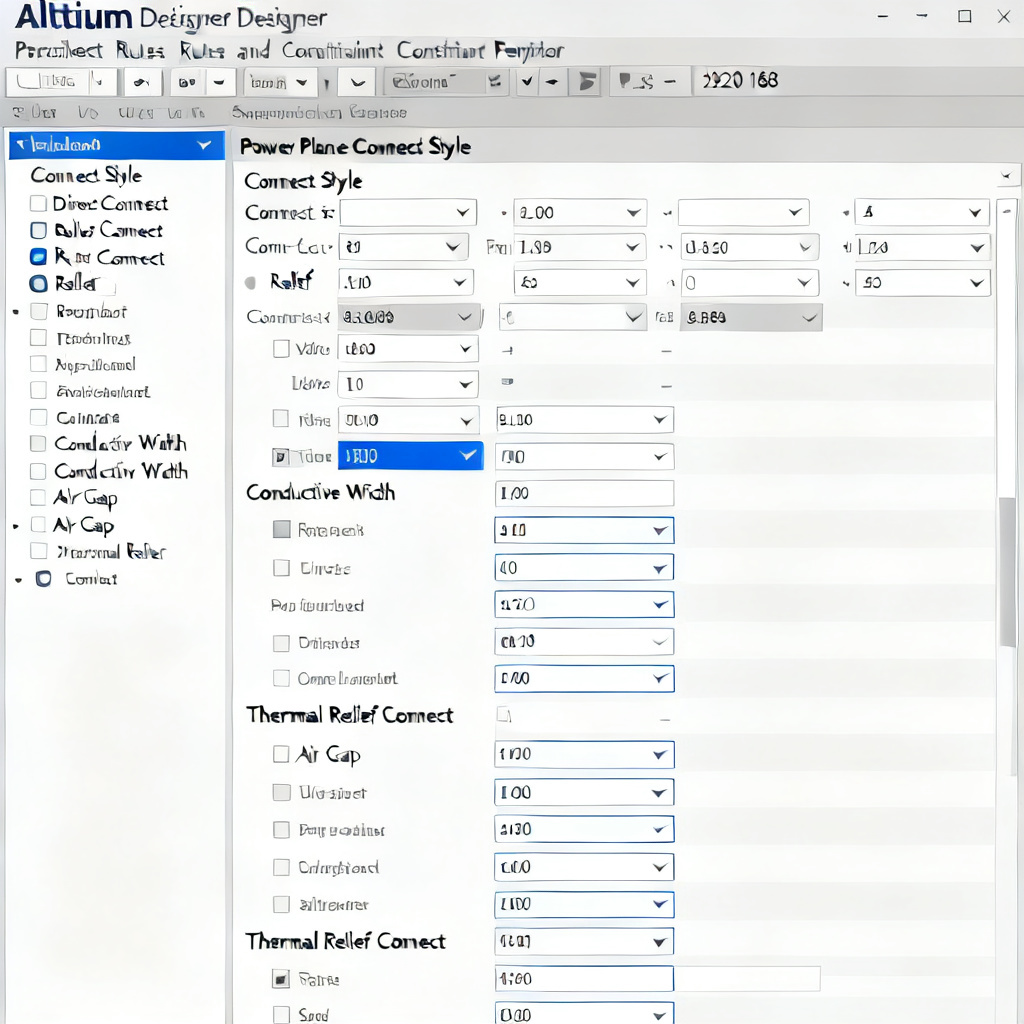Open the empty dropdown next to Connect label

point(408,213)
